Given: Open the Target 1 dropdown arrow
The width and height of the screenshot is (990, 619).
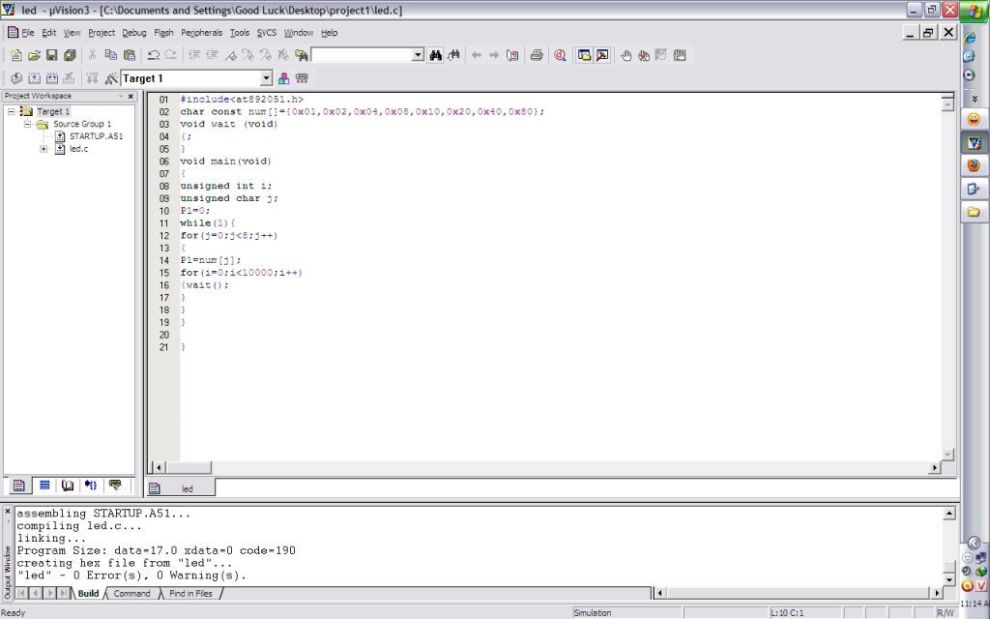Looking at the screenshot, I should click(266, 78).
